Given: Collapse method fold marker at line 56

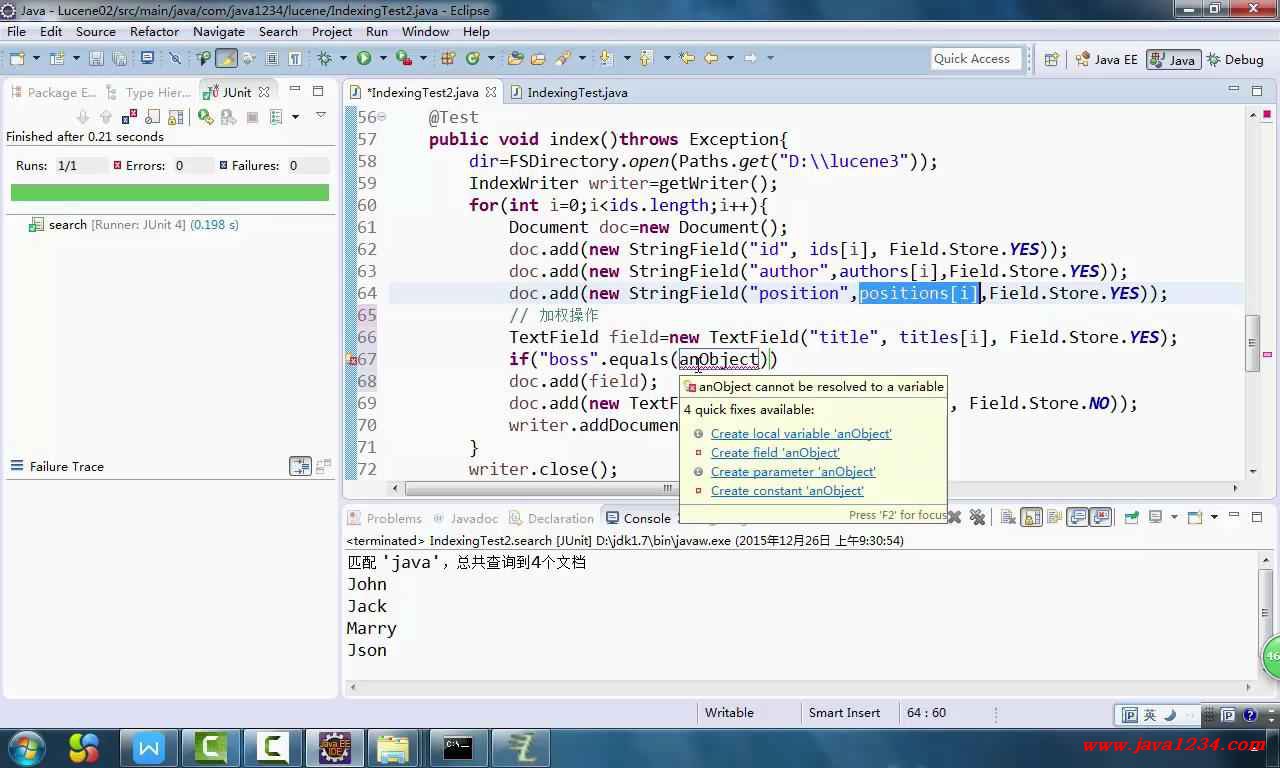Looking at the screenshot, I should [x=381, y=117].
